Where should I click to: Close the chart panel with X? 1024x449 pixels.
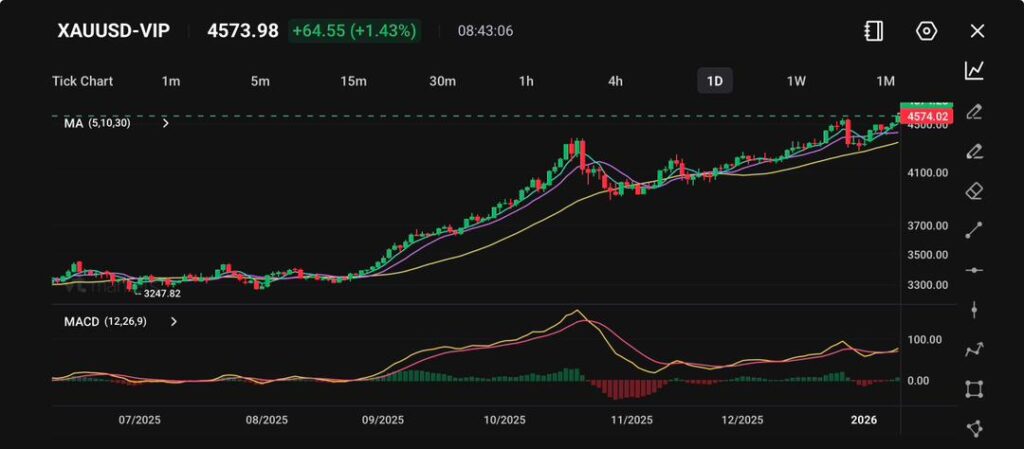point(977,31)
